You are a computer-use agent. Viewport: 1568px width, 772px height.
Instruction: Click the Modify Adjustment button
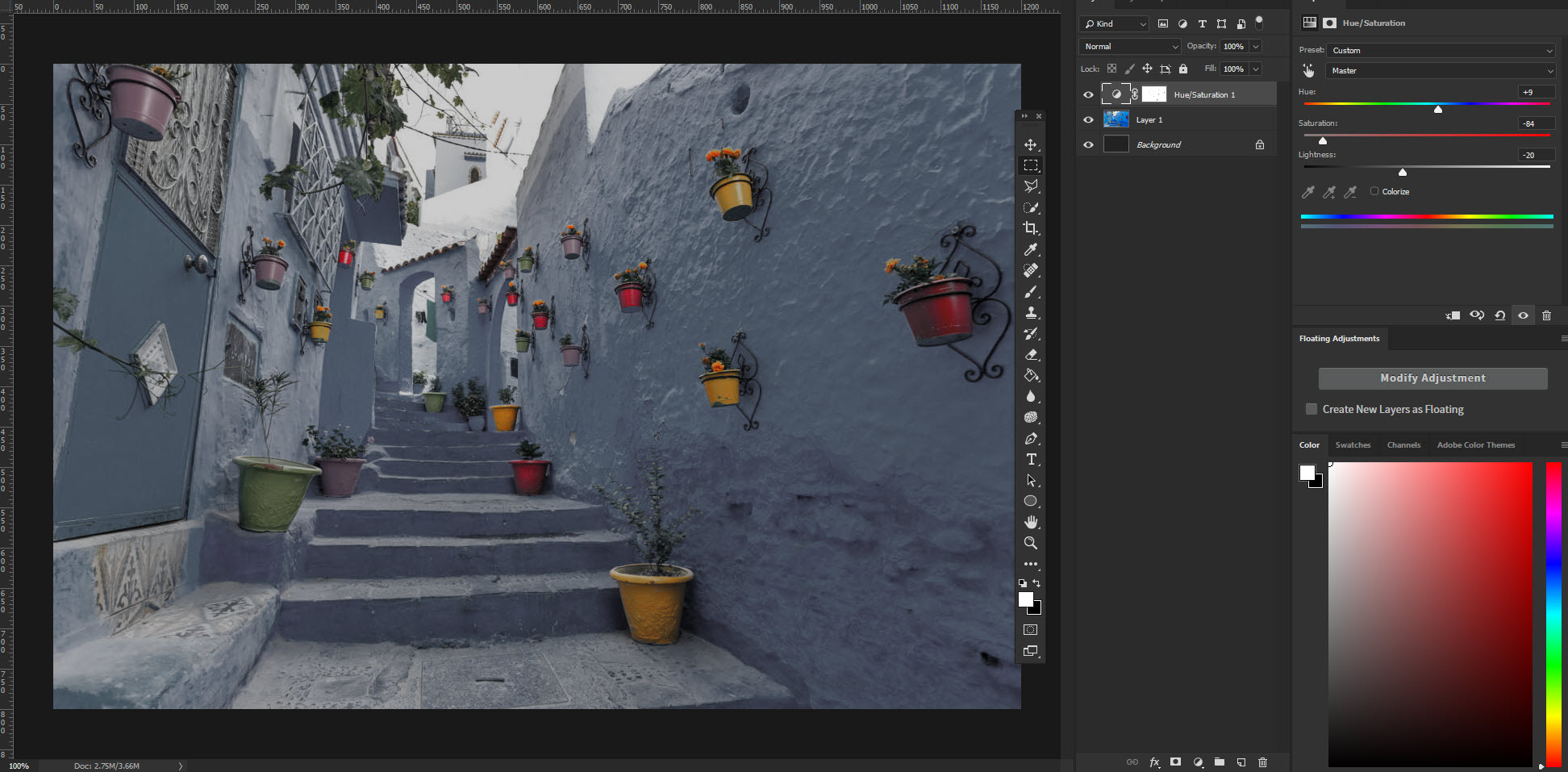(x=1432, y=378)
